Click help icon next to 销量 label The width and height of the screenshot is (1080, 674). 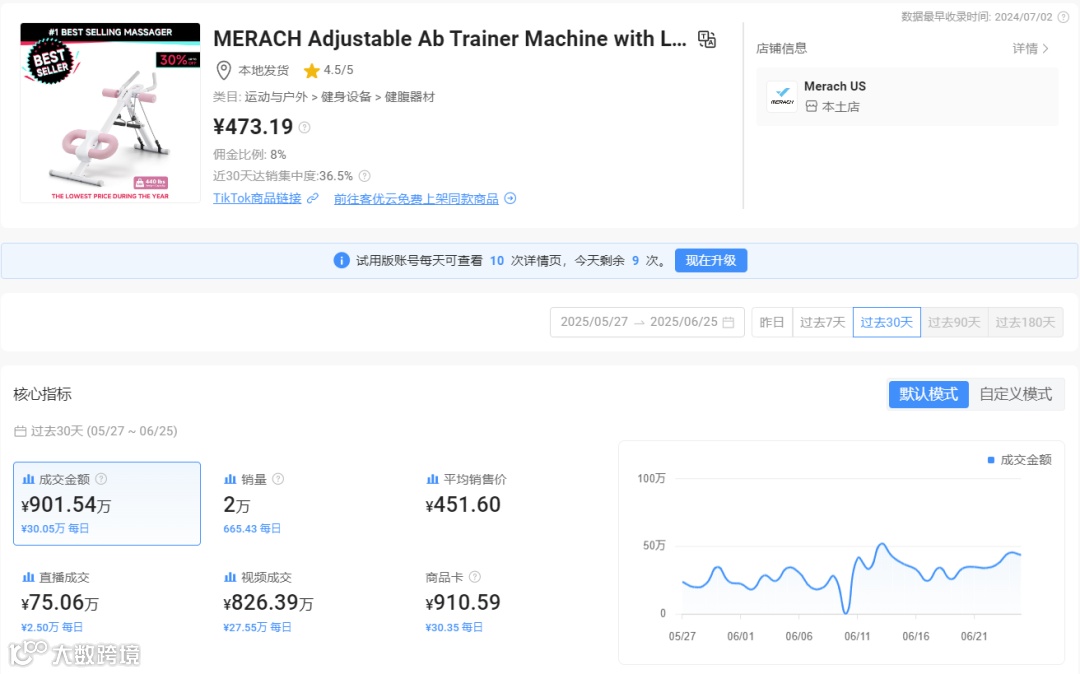point(278,479)
